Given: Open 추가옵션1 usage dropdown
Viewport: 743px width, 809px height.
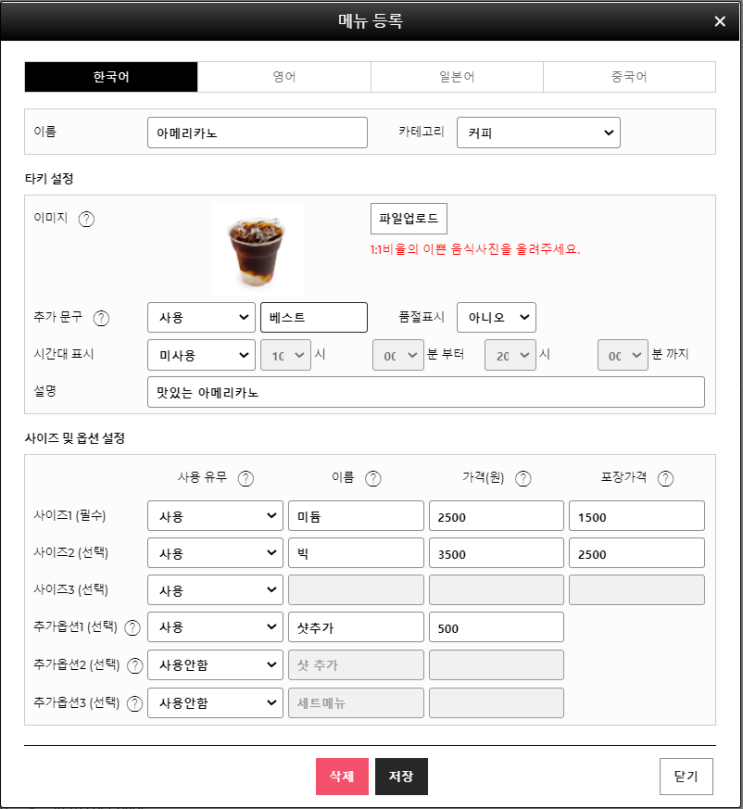Looking at the screenshot, I should (215, 627).
